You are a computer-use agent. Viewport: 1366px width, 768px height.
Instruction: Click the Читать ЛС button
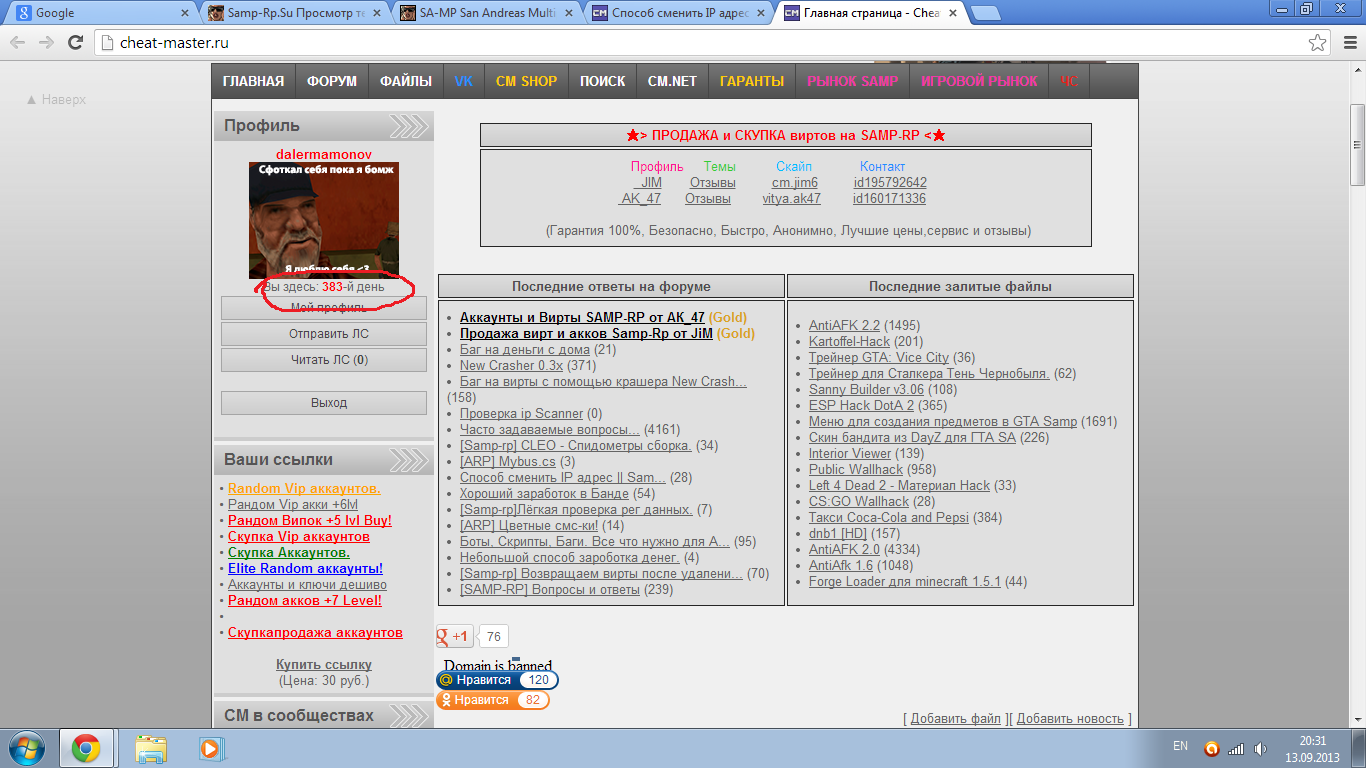click(324, 360)
